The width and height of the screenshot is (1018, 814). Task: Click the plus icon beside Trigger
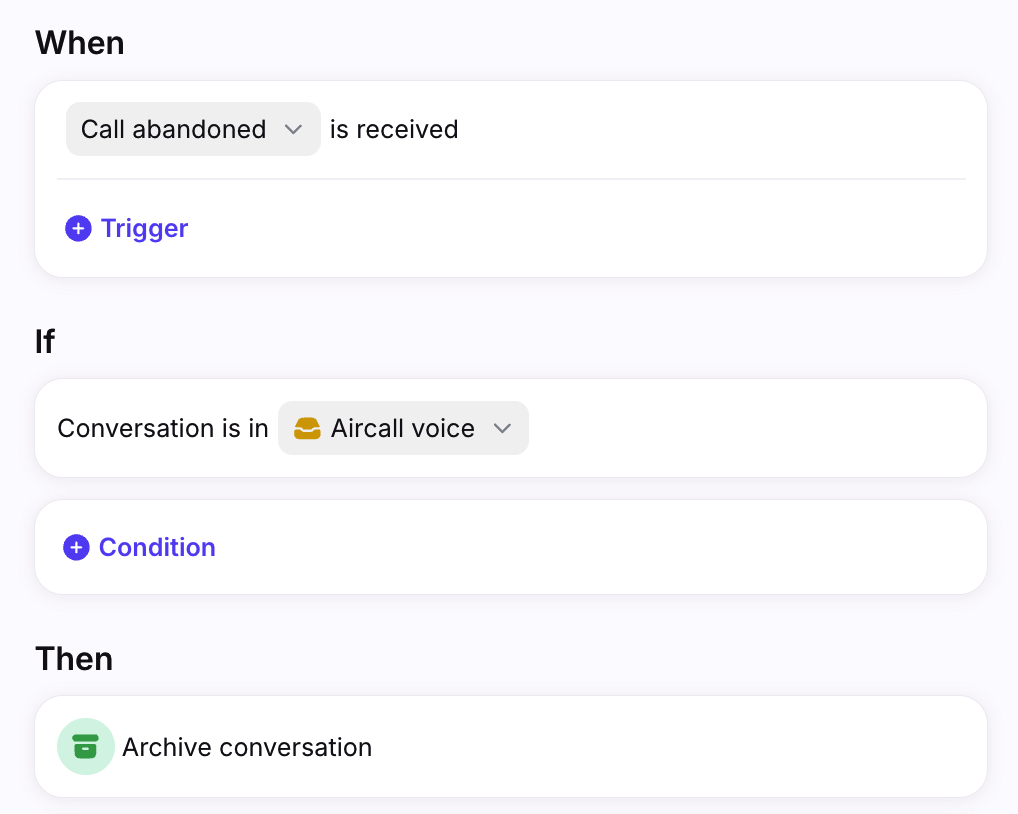78,228
